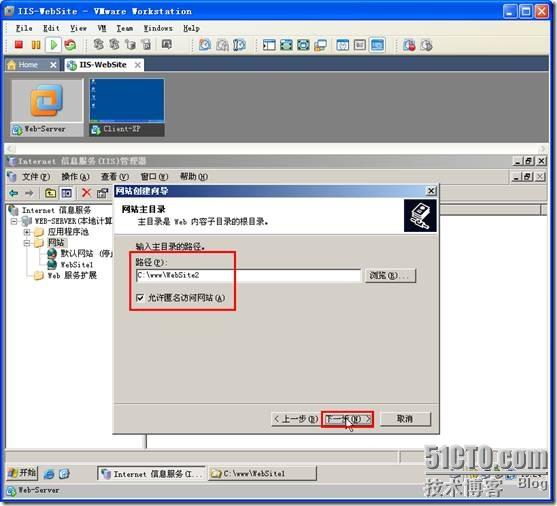Viewport: 557px width, 506px height.
Task: Click the Take Snapshot clock icon
Action: (205, 45)
